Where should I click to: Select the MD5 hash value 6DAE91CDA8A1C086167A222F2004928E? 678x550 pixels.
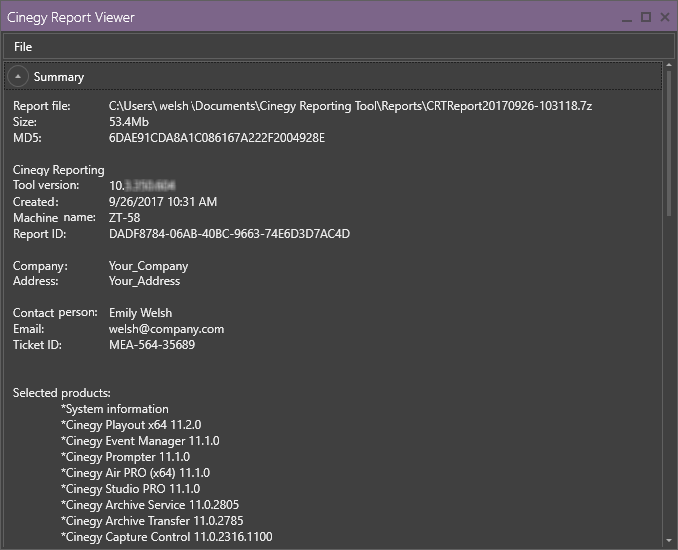[217, 138]
